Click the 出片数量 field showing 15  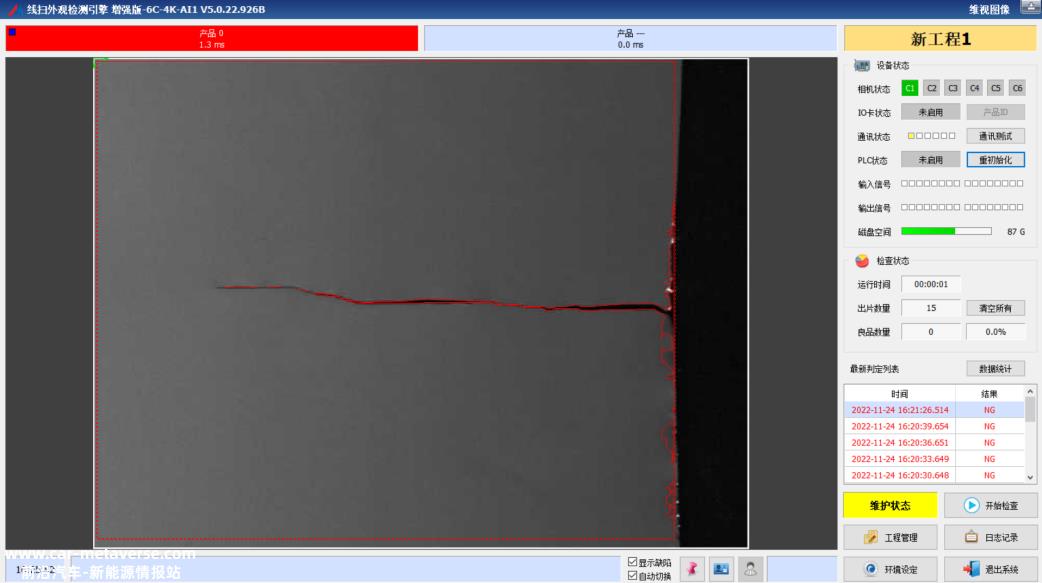click(x=930, y=308)
